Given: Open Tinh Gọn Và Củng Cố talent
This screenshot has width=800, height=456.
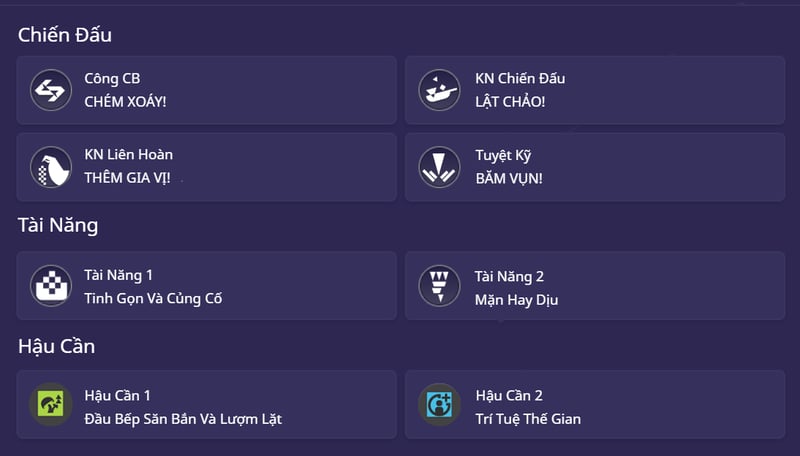Looking at the screenshot, I should pyautogui.click(x=153, y=298).
